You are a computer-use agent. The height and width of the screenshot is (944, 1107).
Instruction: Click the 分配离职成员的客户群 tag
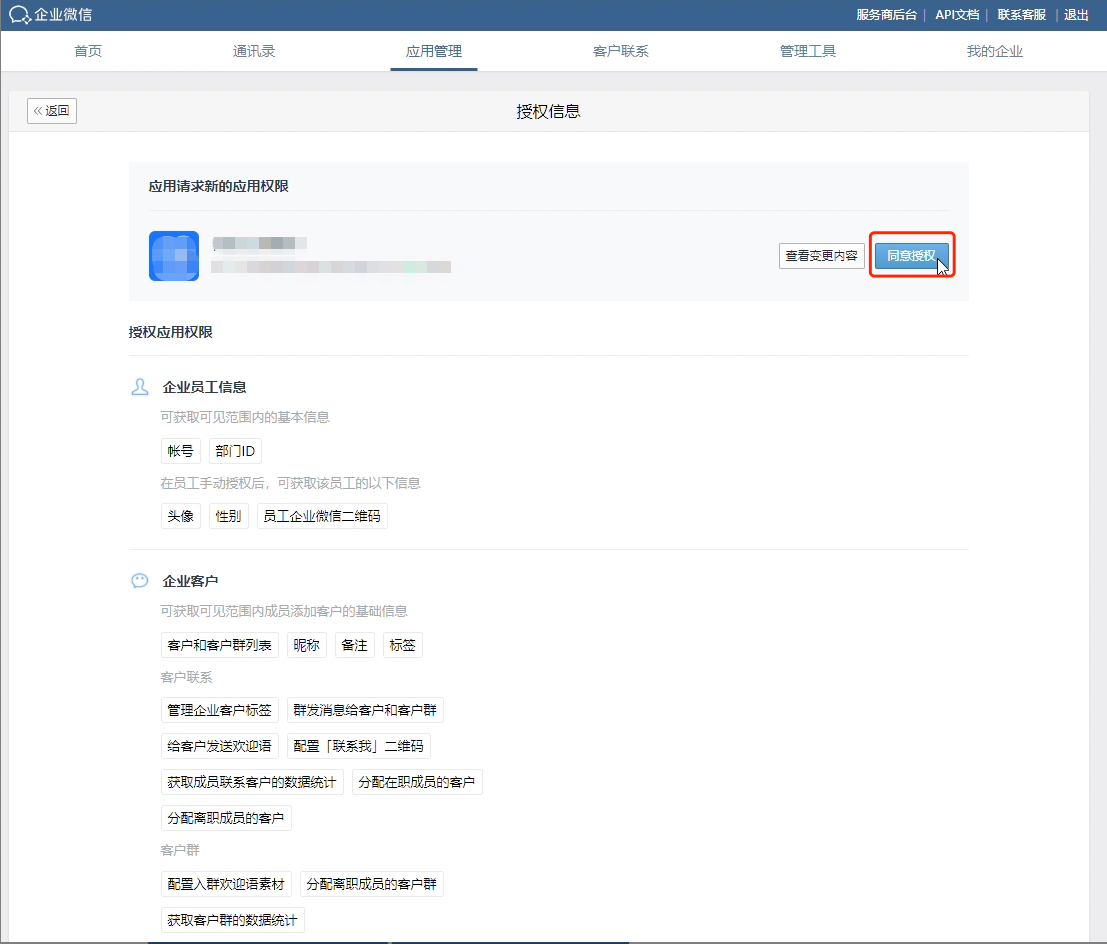point(371,884)
